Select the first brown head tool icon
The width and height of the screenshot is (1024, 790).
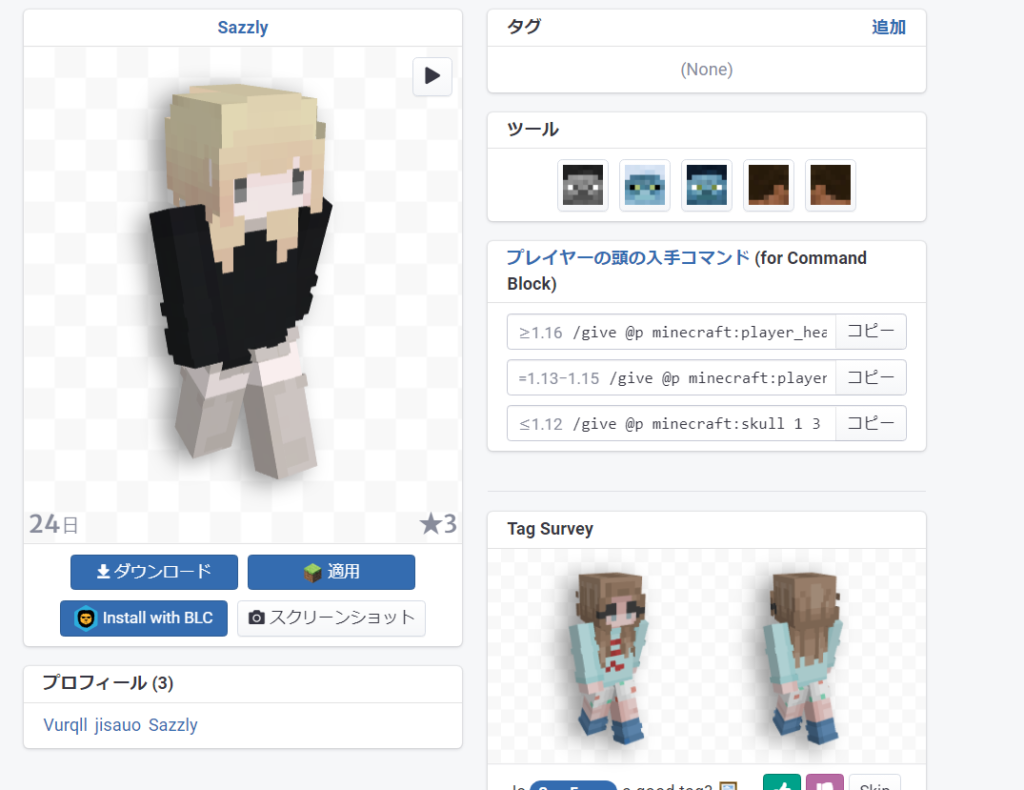769,185
